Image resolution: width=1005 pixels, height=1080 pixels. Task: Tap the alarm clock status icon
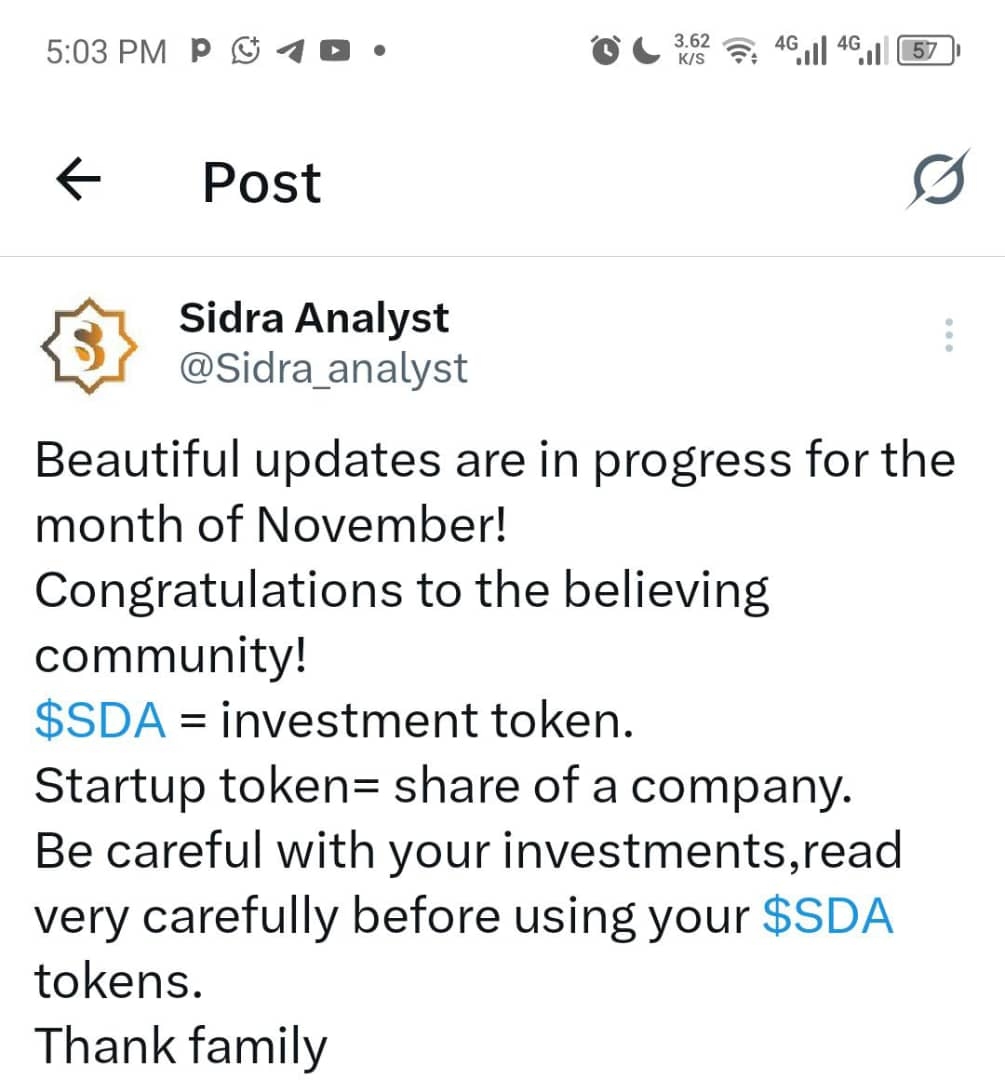pyautogui.click(x=606, y=50)
